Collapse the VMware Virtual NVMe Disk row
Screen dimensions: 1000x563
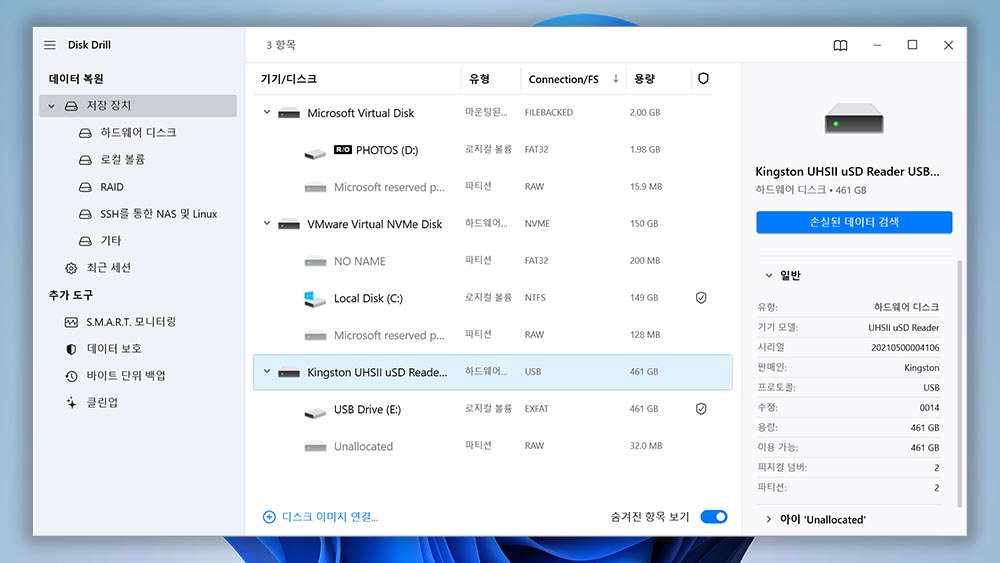(x=267, y=223)
